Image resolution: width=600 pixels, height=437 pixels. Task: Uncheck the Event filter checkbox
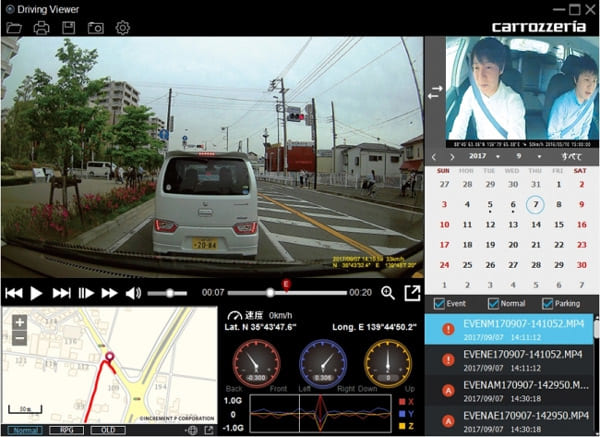(x=441, y=304)
